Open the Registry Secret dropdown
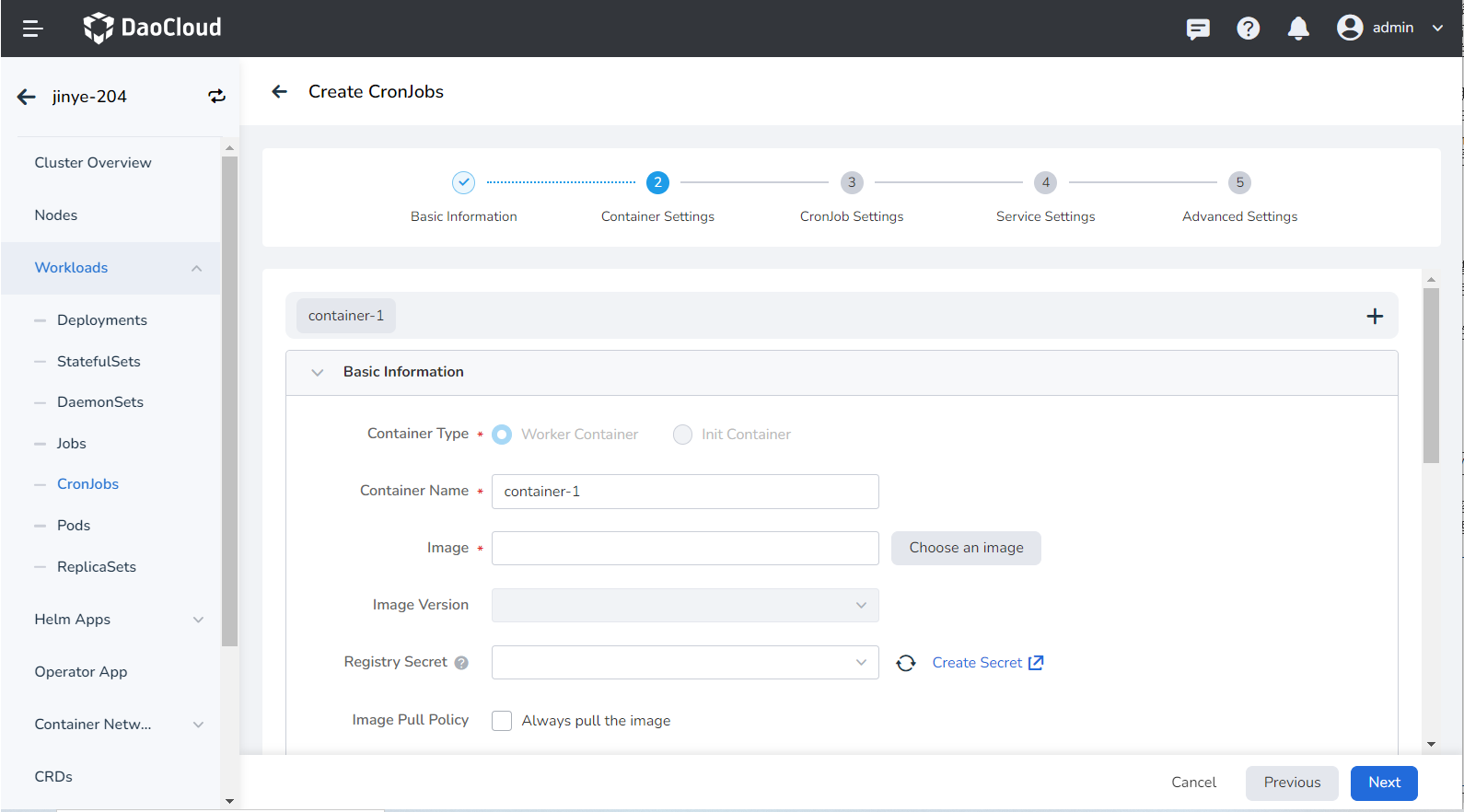1464x812 pixels. point(685,663)
